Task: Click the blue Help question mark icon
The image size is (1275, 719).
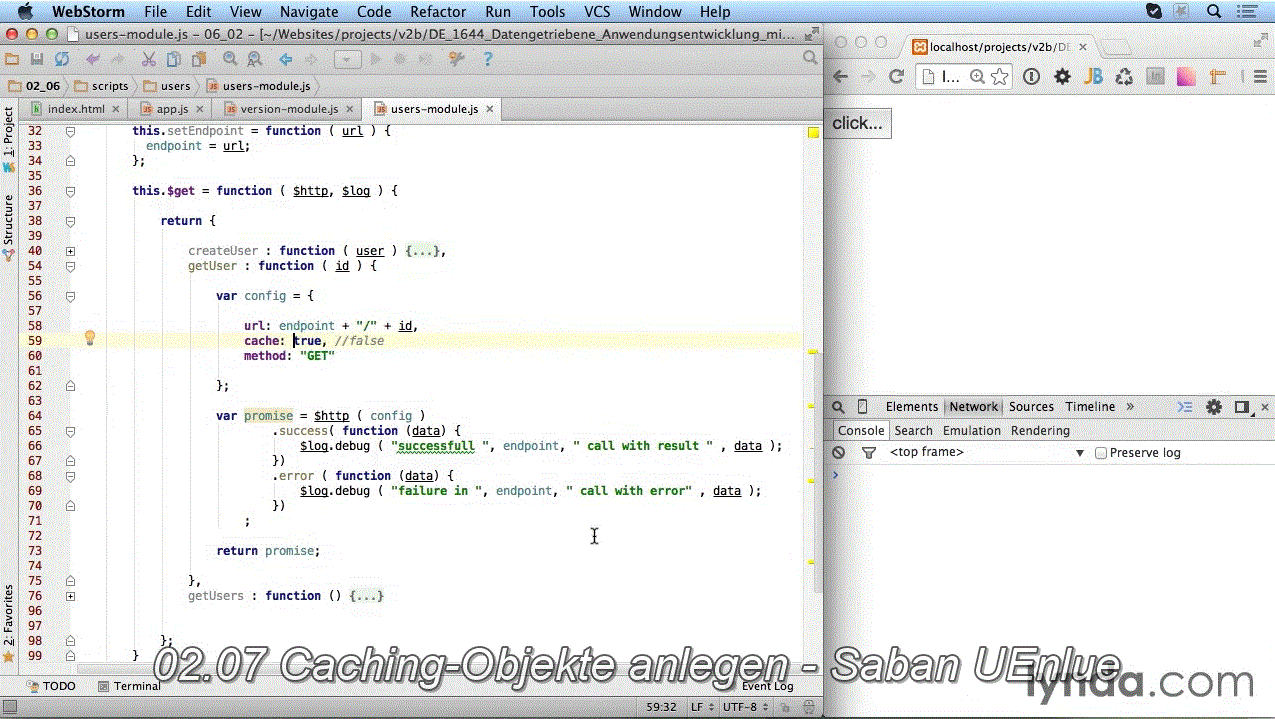Action: pyautogui.click(x=488, y=60)
